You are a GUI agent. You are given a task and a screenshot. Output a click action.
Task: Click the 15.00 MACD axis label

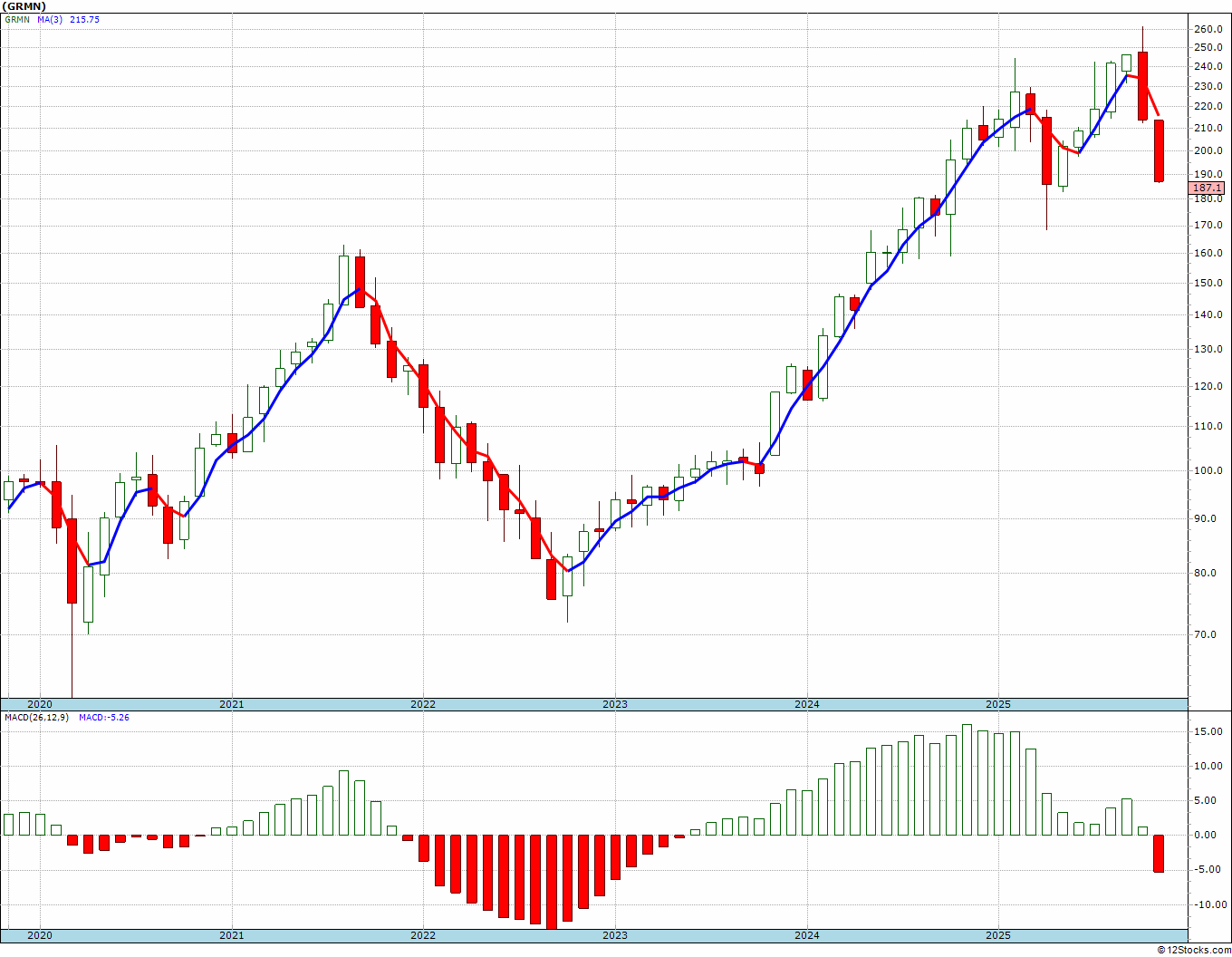click(1208, 732)
